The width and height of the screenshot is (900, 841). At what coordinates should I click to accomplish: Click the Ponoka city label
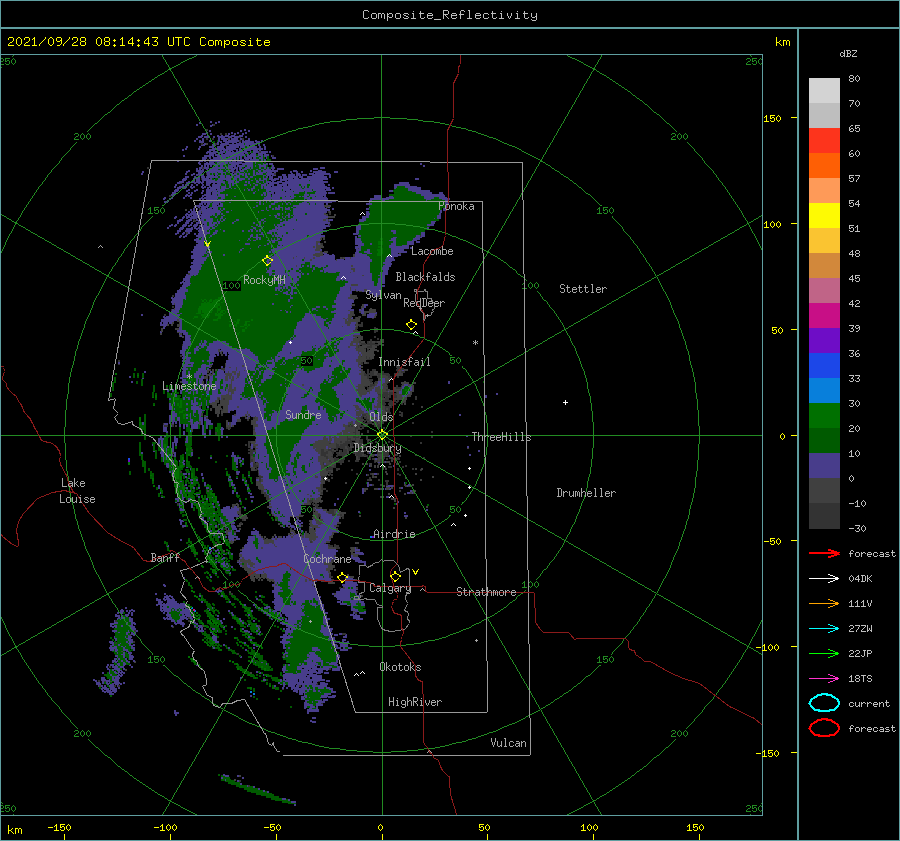coord(456,206)
